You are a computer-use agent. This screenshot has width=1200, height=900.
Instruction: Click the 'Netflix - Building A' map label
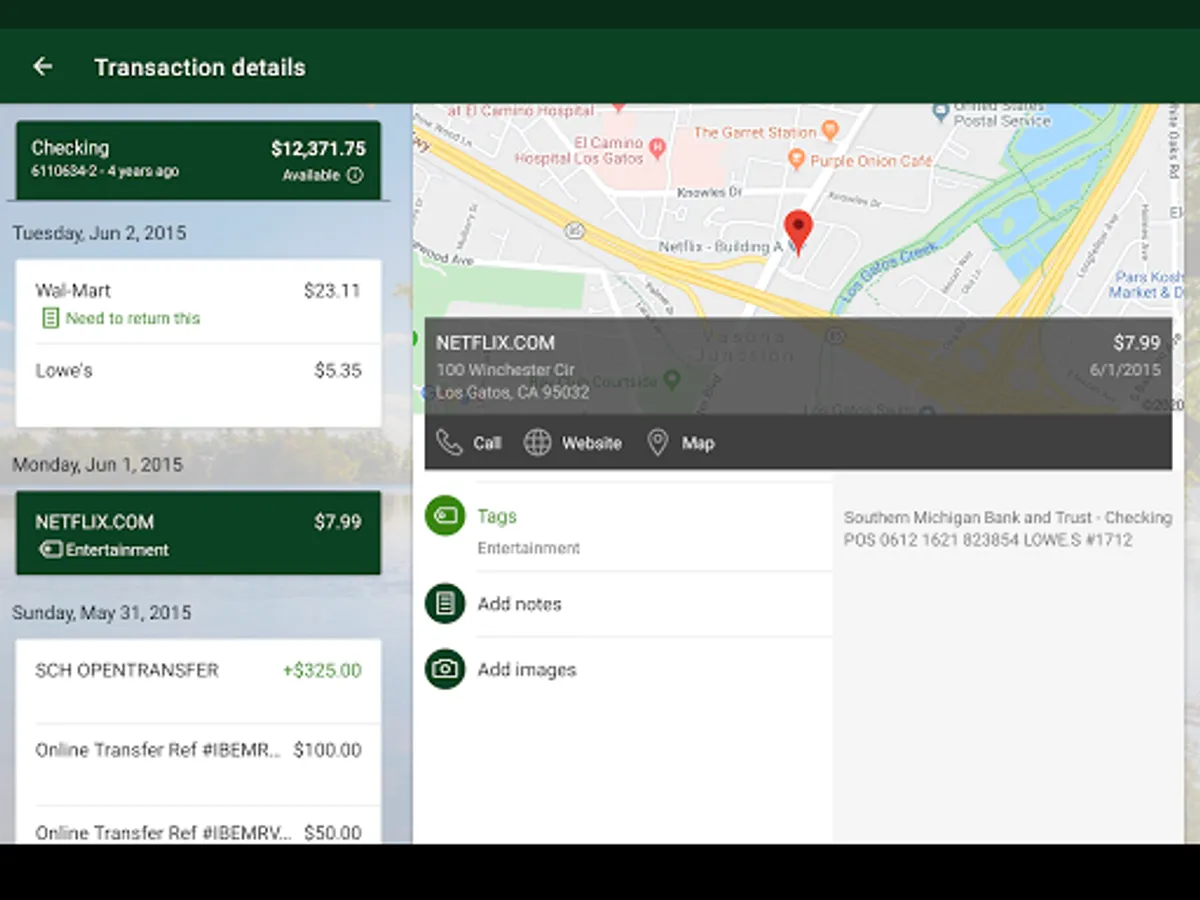coord(720,247)
